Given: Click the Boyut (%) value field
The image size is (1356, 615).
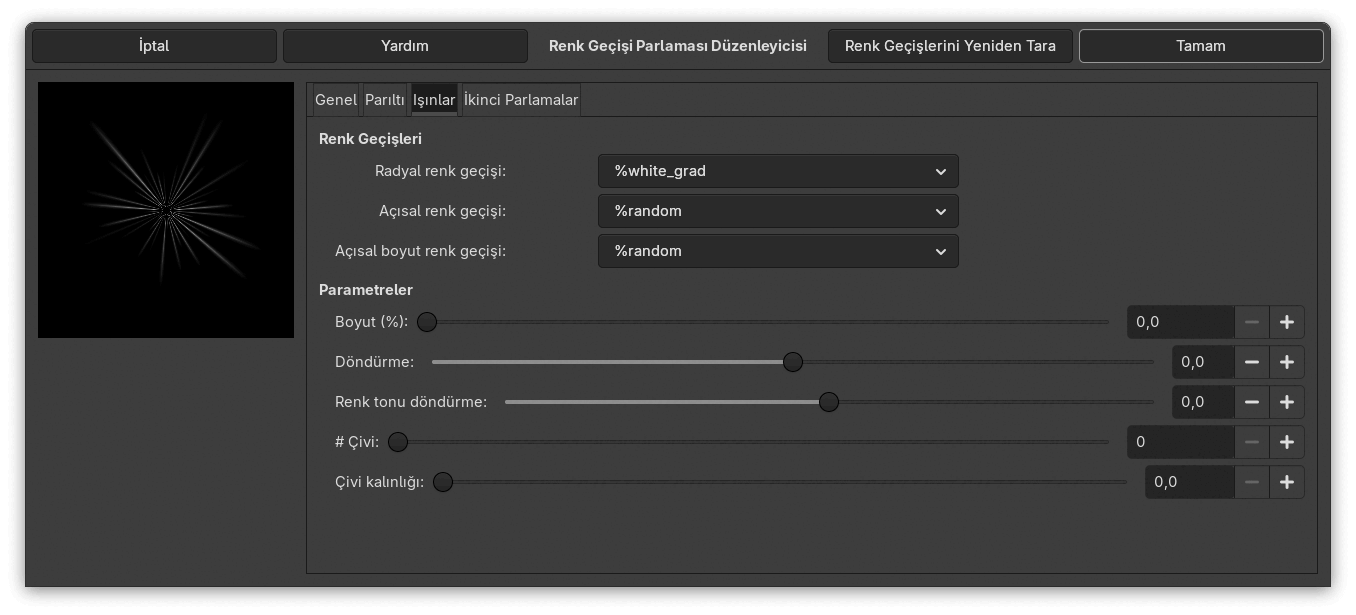Looking at the screenshot, I should (x=1180, y=322).
